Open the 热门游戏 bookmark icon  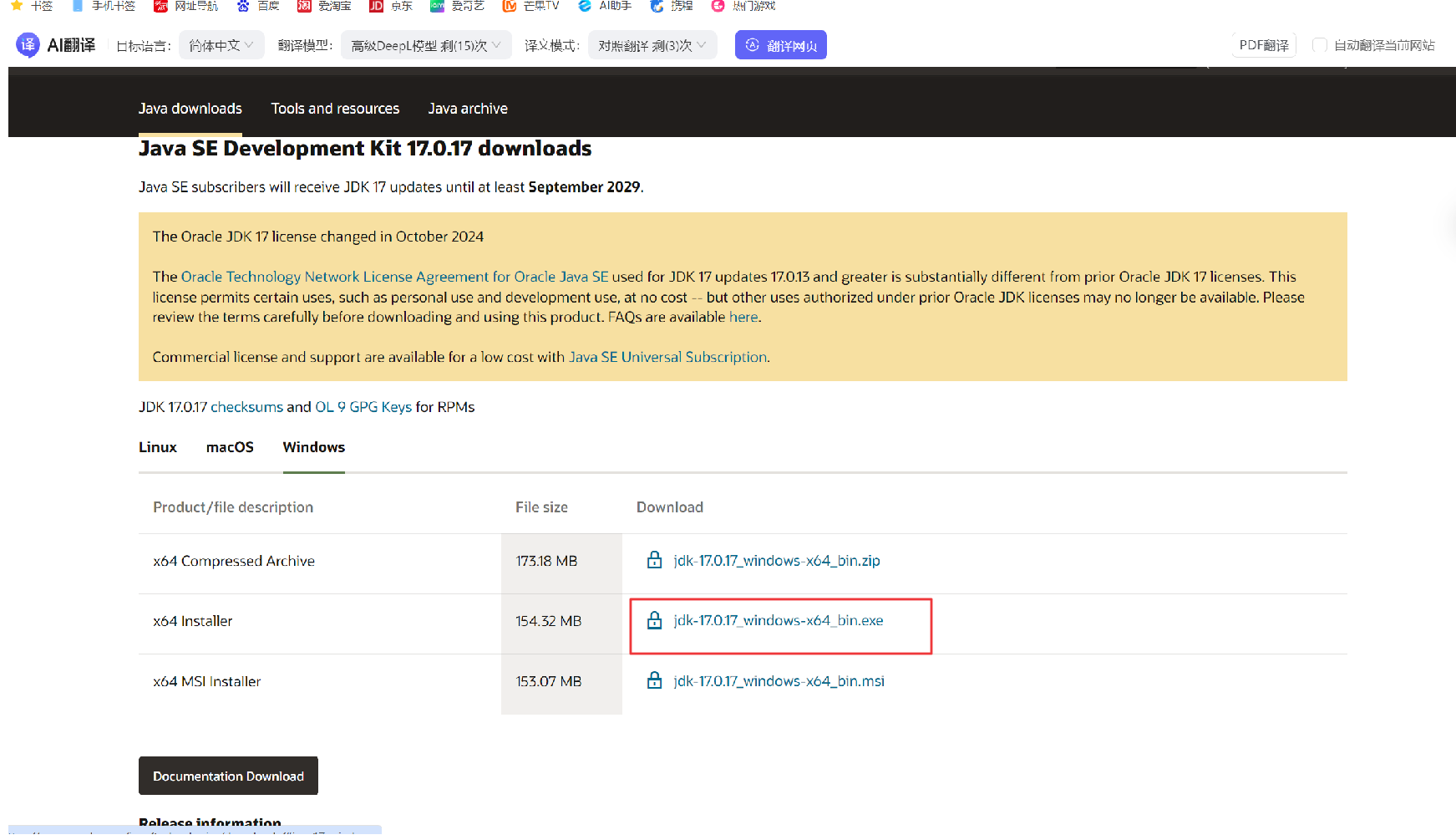pos(718,5)
